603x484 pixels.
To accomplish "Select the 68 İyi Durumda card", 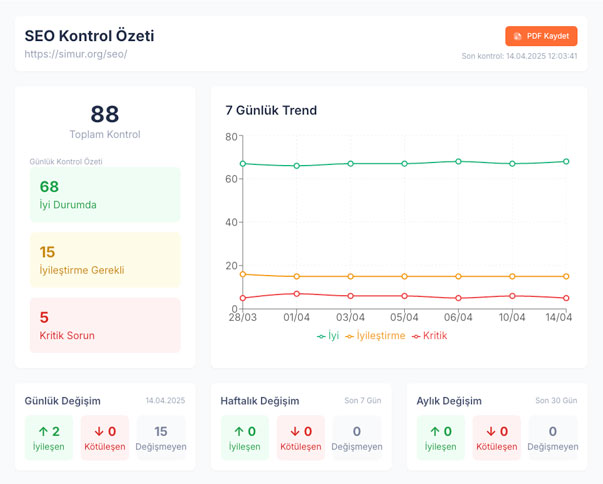I will tap(104, 195).
